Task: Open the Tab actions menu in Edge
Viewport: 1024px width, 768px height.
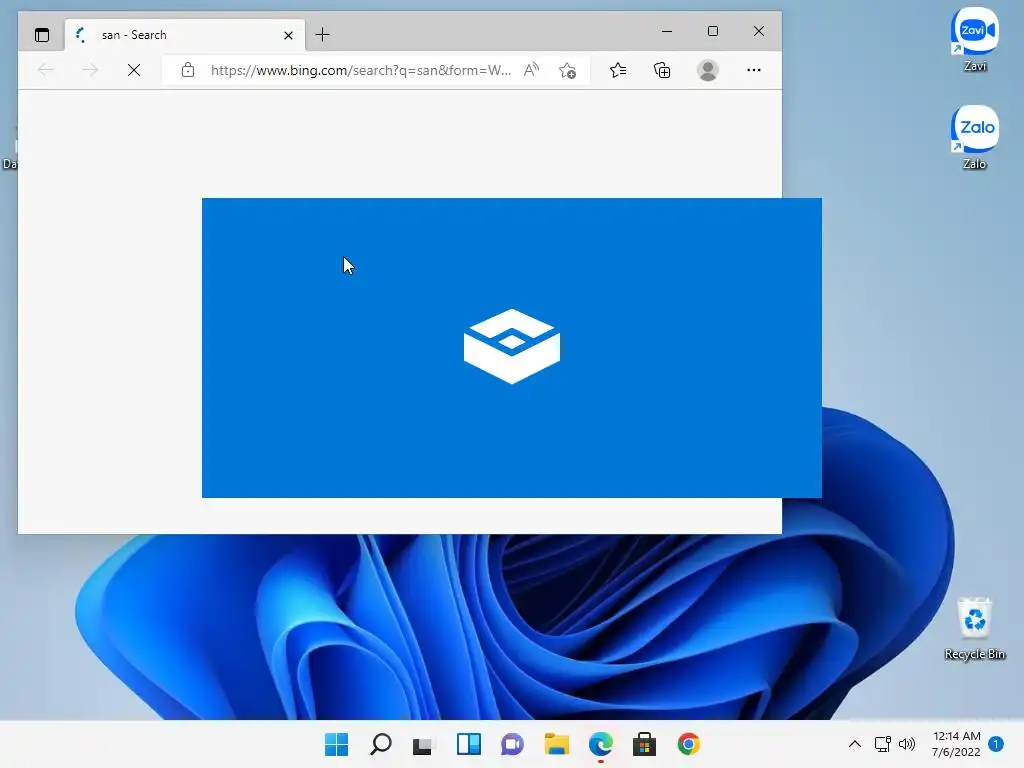Action: tap(42, 35)
